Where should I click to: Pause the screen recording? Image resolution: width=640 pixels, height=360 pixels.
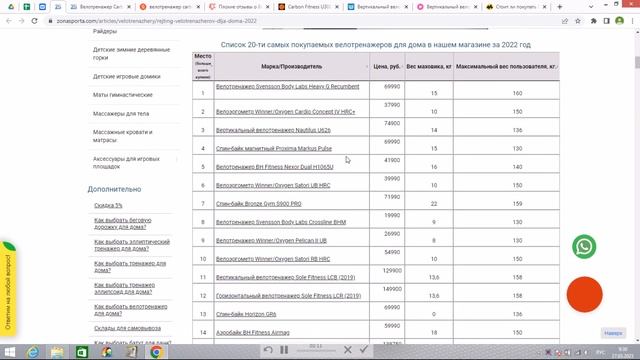[284, 350]
